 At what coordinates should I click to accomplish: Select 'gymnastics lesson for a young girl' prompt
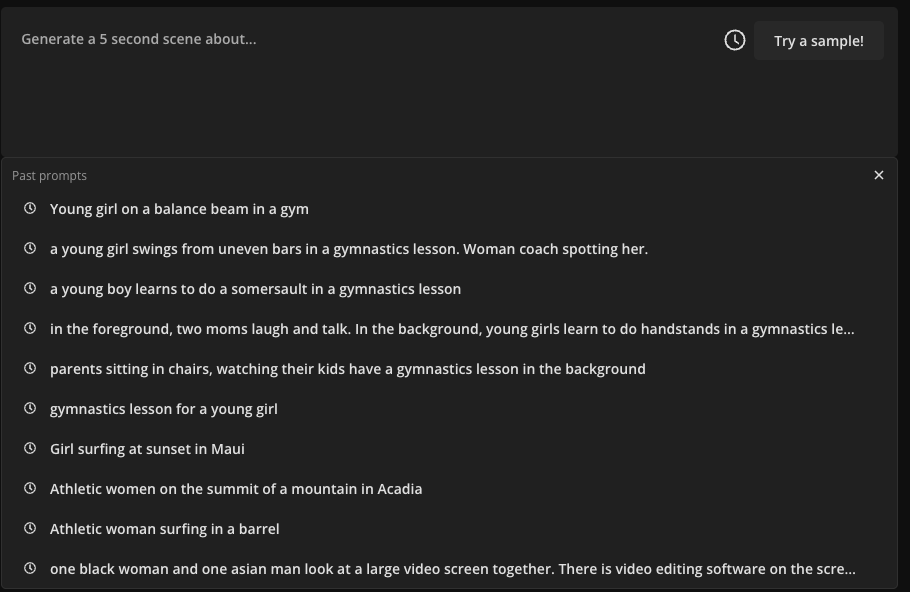(164, 409)
